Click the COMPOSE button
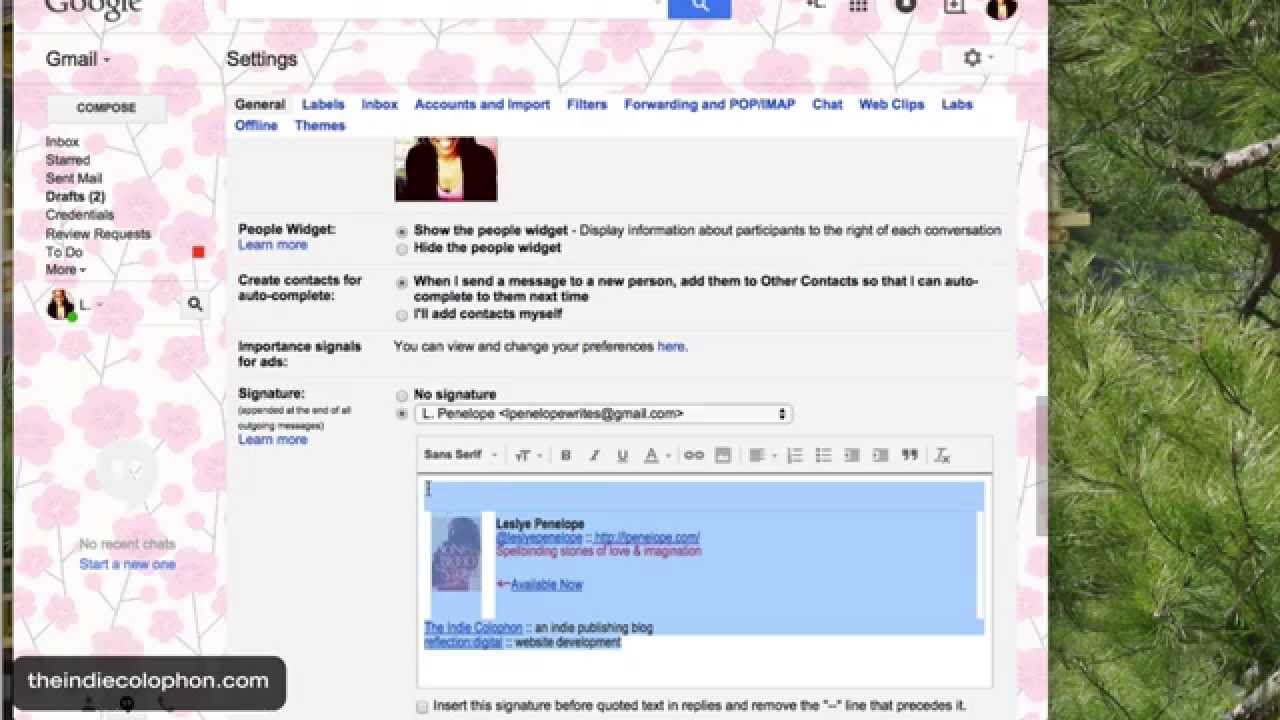The image size is (1280, 720). click(x=106, y=108)
